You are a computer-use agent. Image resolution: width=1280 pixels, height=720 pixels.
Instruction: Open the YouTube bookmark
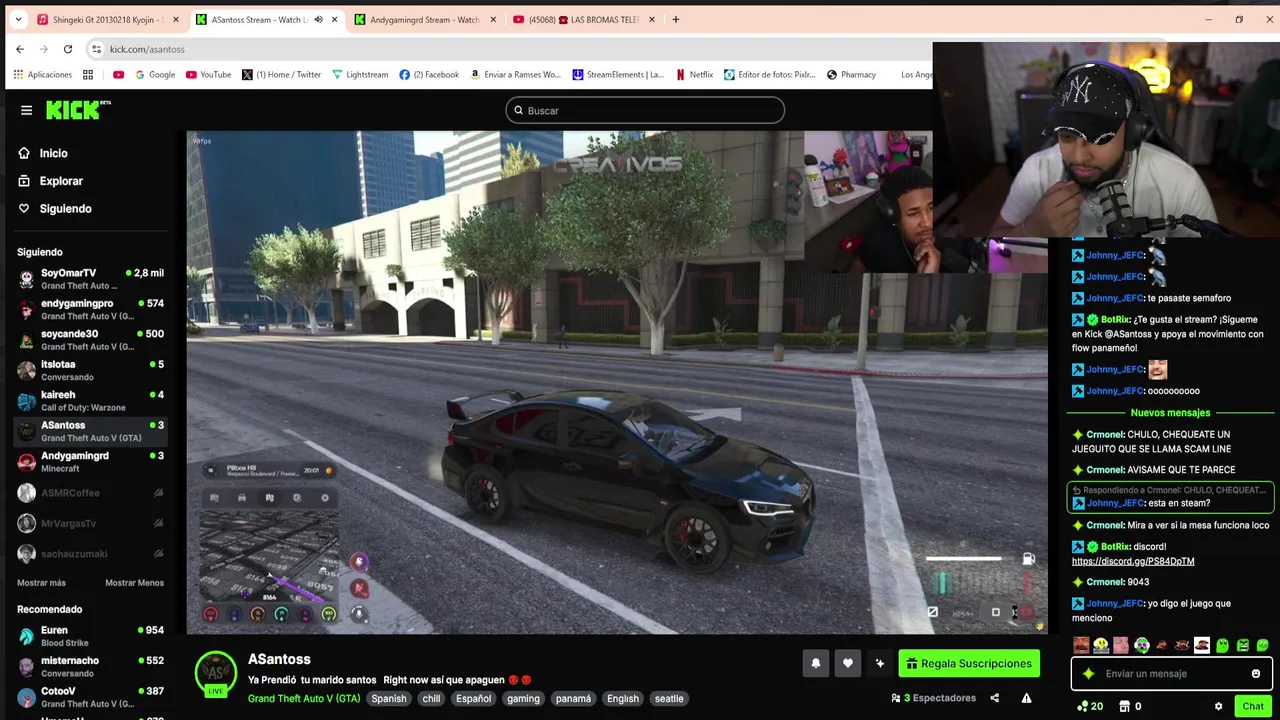[x=208, y=75]
